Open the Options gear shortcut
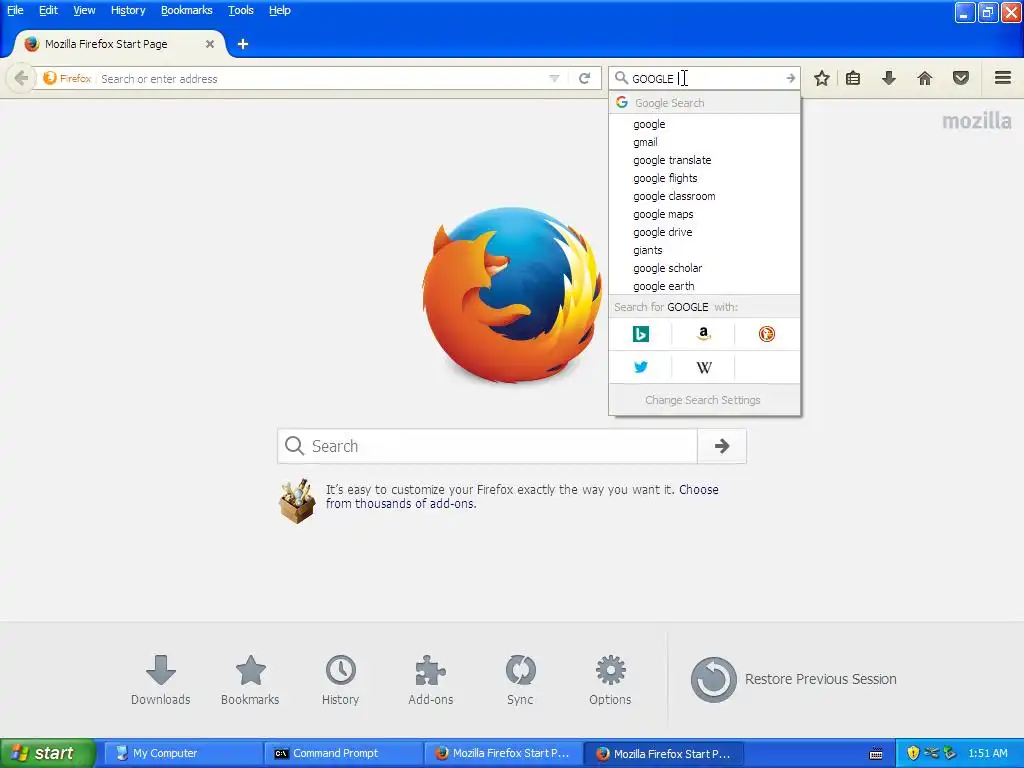The image size is (1024, 768). pyautogui.click(x=610, y=680)
